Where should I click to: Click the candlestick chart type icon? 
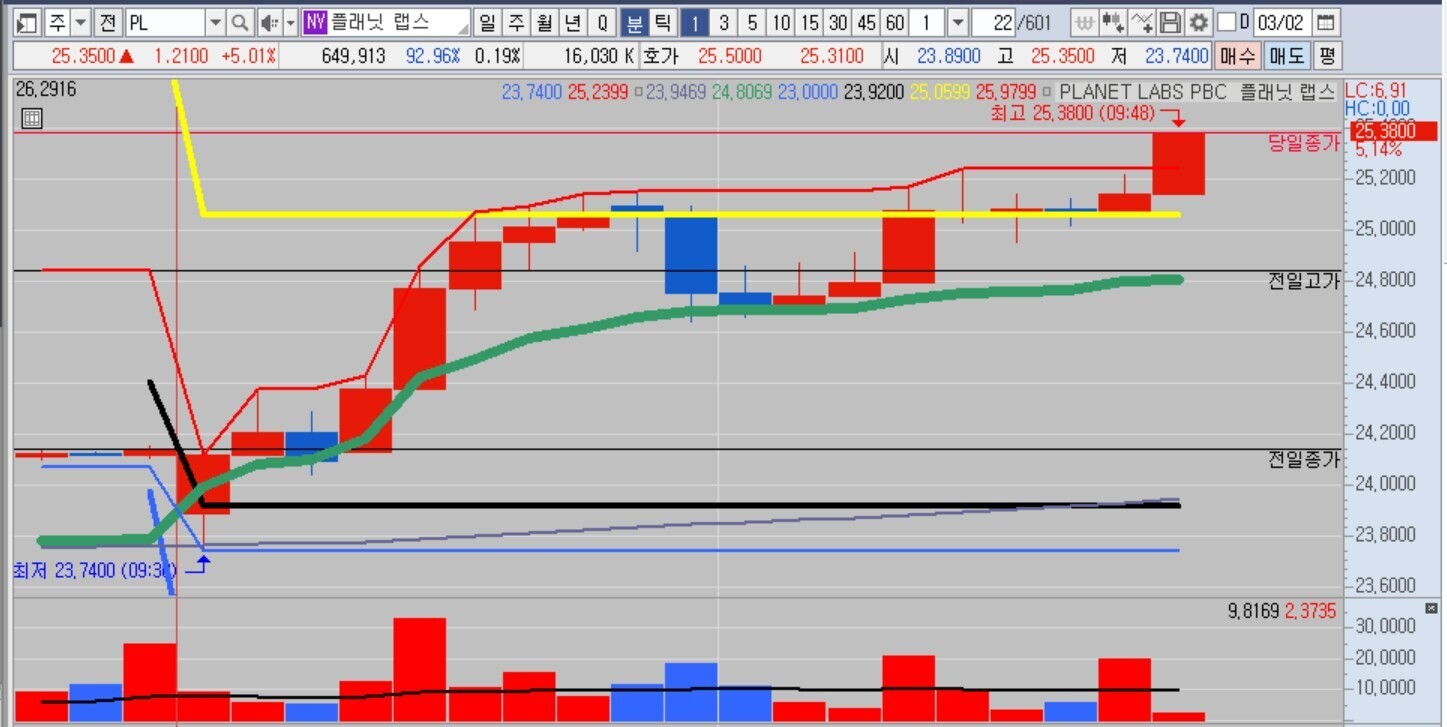tap(1112, 22)
